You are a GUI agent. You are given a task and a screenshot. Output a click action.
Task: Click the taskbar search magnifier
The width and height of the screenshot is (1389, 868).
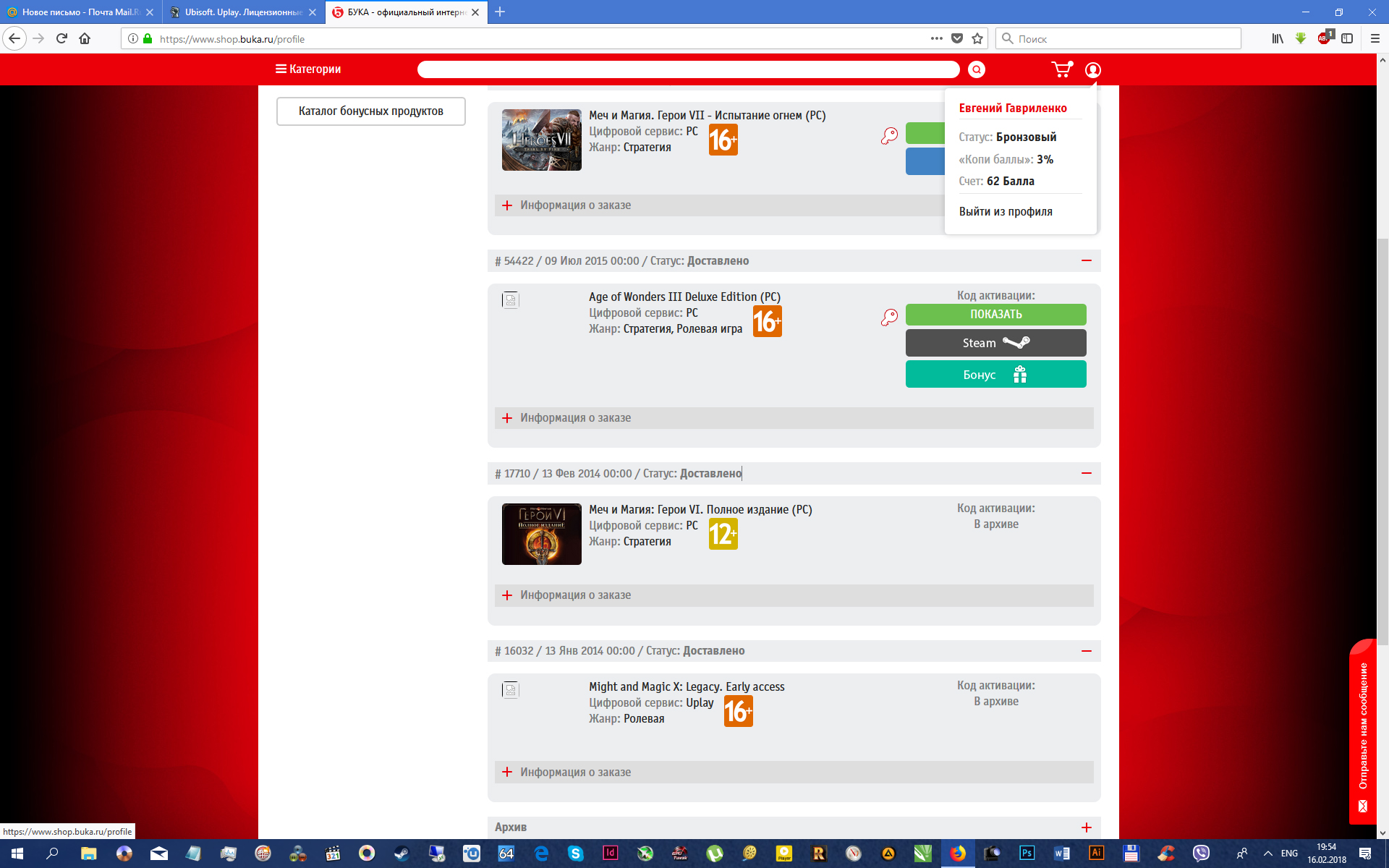coord(52,854)
